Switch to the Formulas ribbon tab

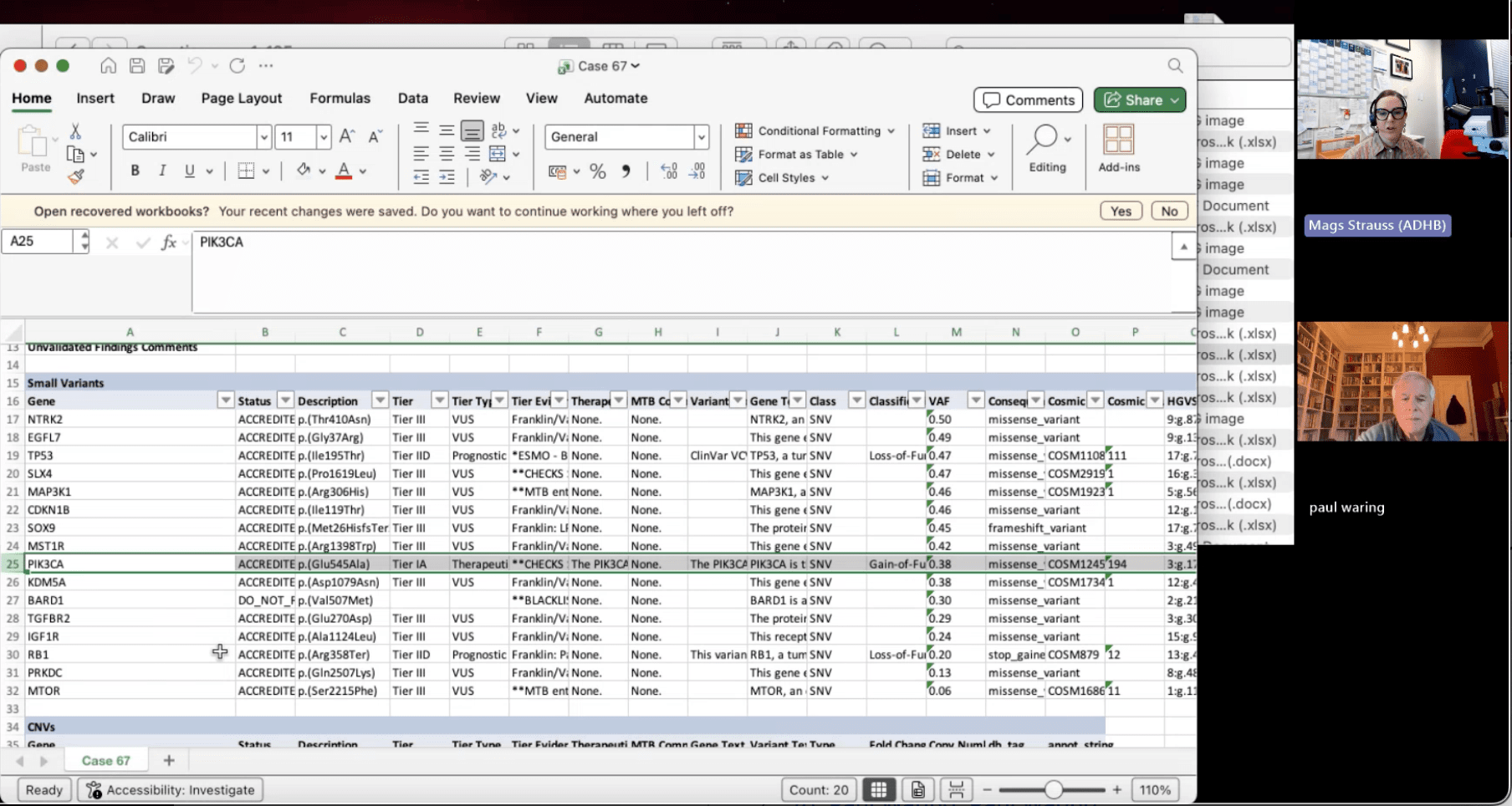coord(340,98)
